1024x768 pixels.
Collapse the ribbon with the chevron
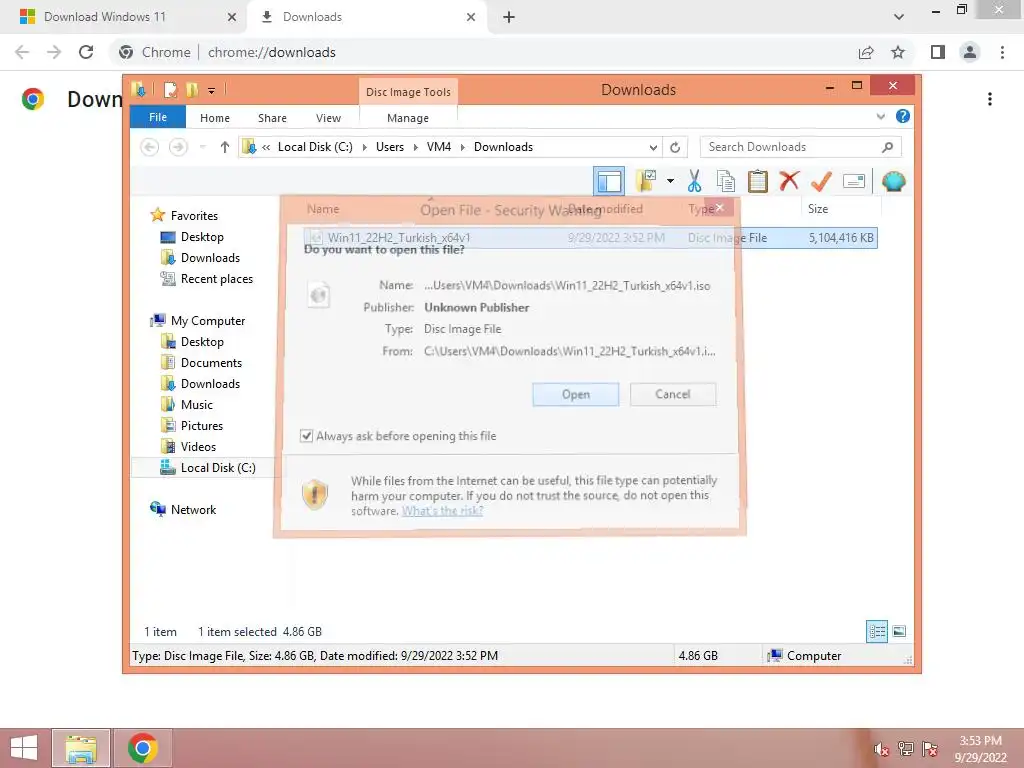coord(880,116)
